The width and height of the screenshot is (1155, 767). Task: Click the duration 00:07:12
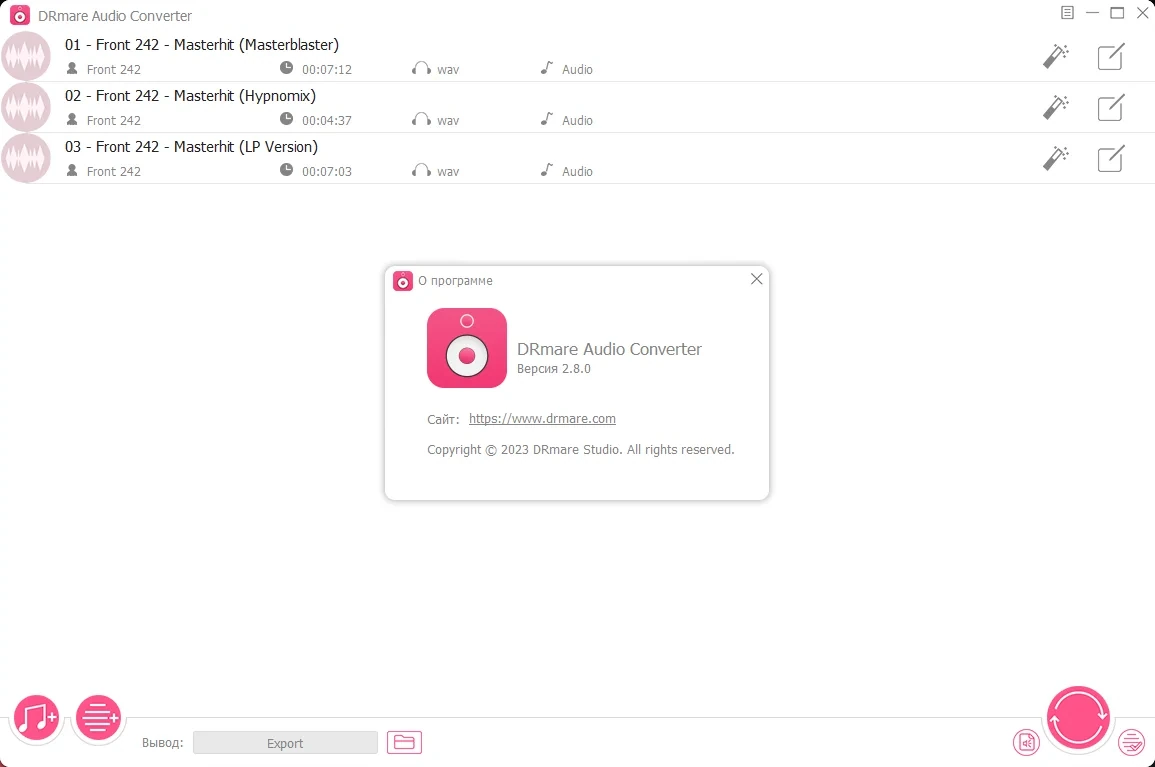[x=327, y=69]
